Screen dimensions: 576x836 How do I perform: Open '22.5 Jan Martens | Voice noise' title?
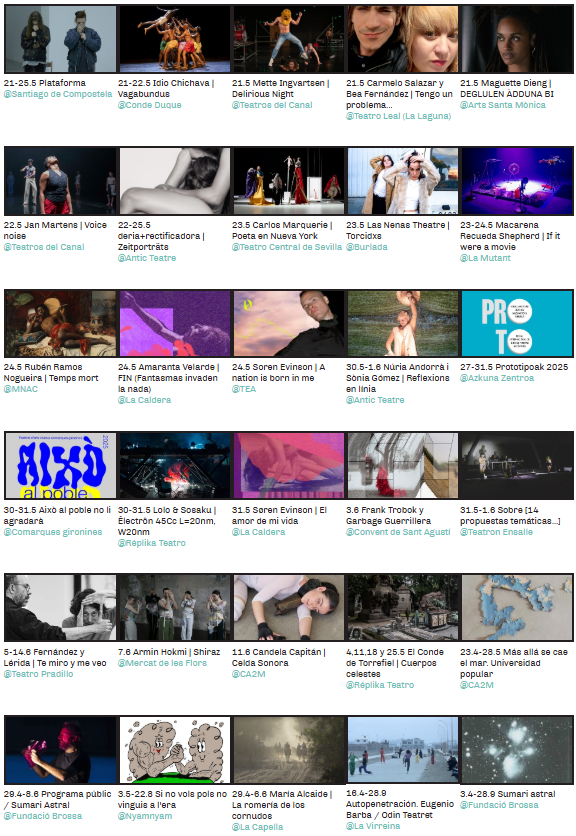click(55, 230)
